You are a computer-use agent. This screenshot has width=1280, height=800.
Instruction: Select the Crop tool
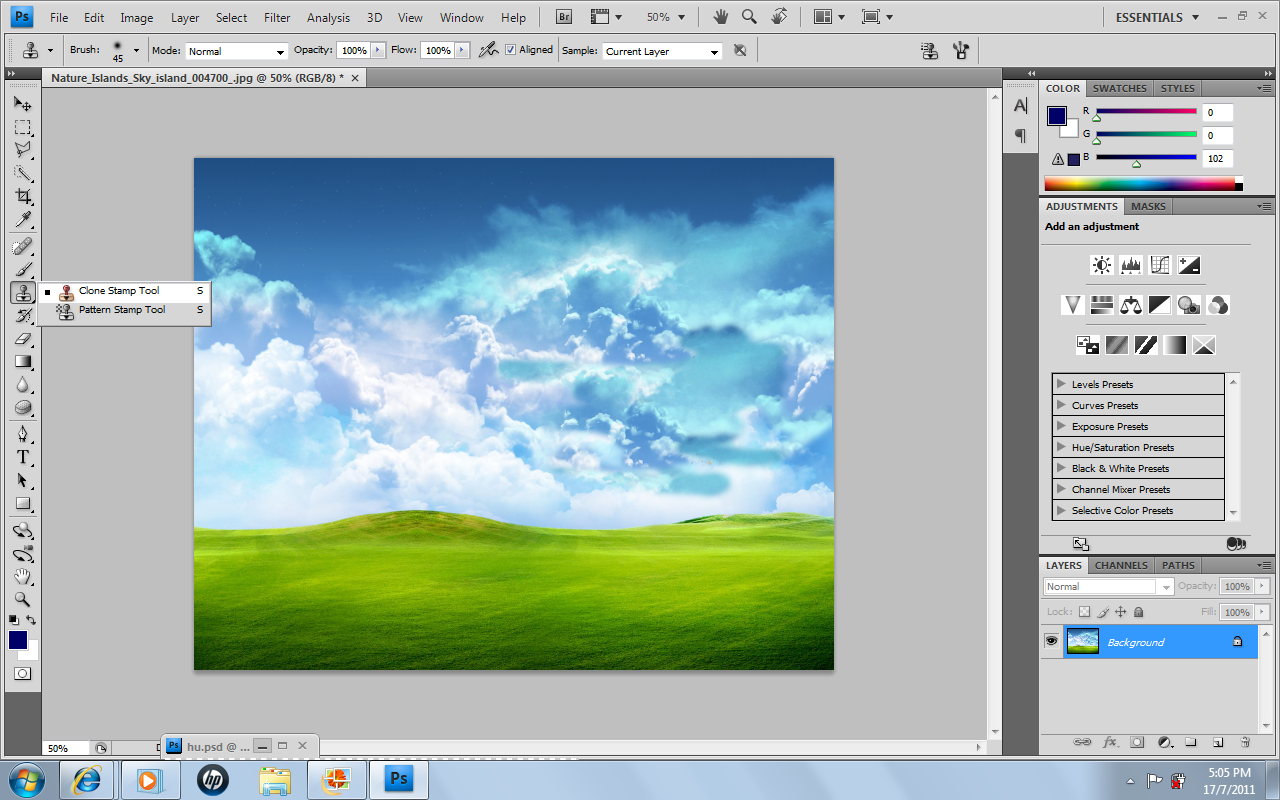pyautogui.click(x=22, y=196)
